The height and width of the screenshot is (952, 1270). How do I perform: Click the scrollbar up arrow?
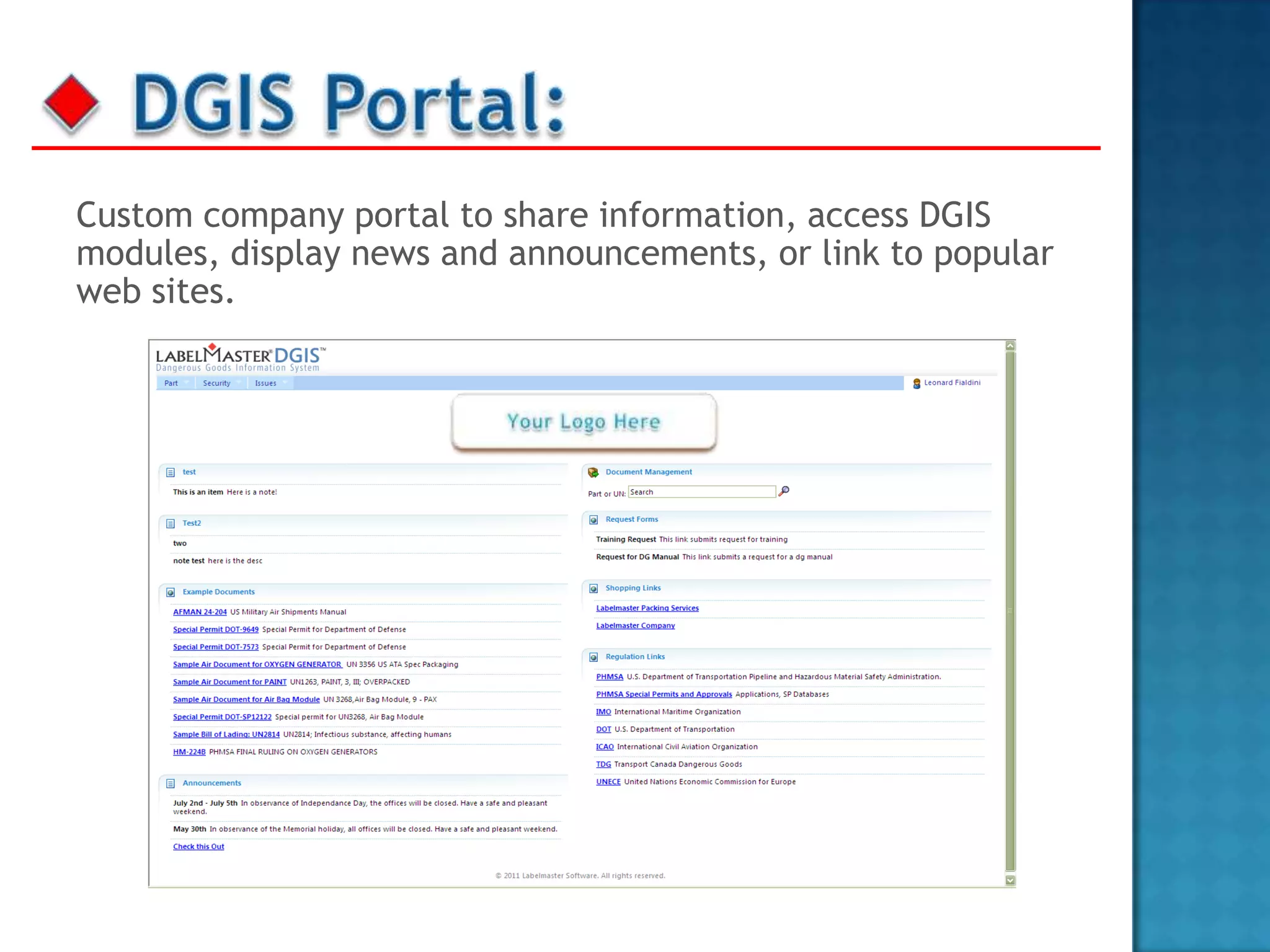tap(1010, 346)
